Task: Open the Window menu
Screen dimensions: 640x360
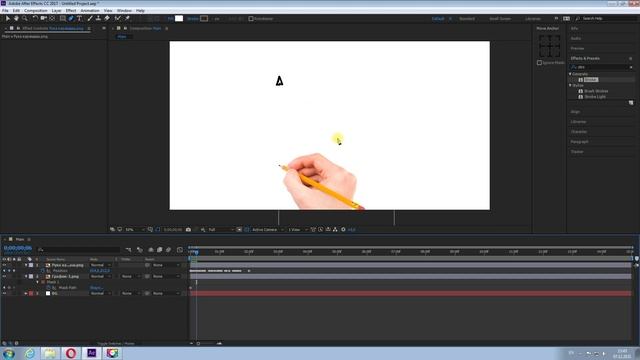Action: [124, 11]
